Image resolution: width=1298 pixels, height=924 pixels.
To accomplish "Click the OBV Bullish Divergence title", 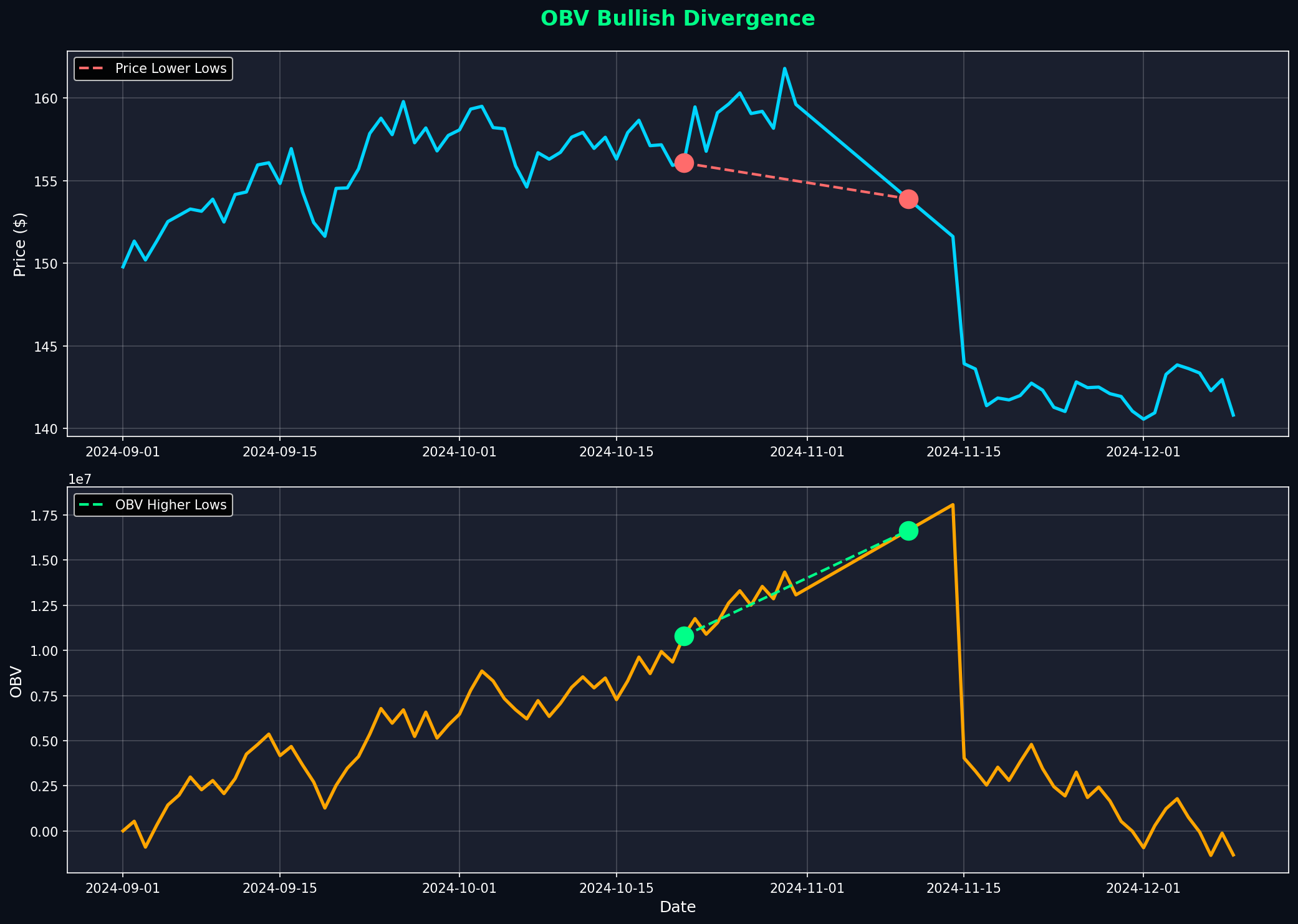I will click(678, 19).
